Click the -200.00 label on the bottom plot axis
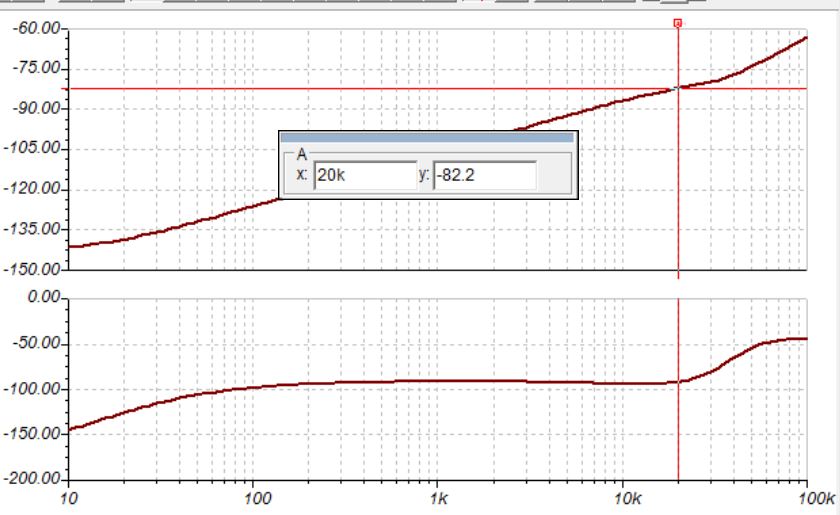The width and height of the screenshot is (840, 515). pyautogui.click(x=32, y=478)
